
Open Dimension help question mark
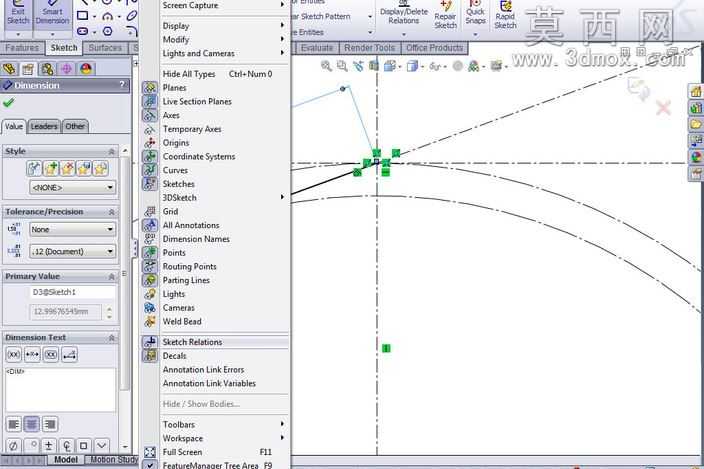[x=122, y=84]
